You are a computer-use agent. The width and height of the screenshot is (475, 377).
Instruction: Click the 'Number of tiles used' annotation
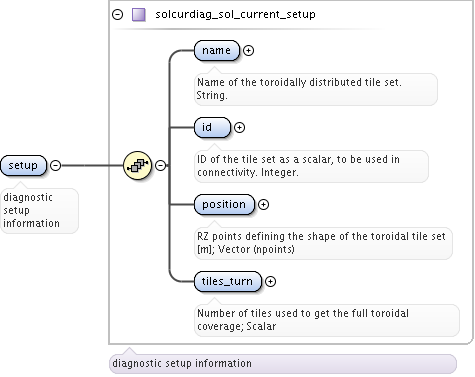click(x=327, y=320)
